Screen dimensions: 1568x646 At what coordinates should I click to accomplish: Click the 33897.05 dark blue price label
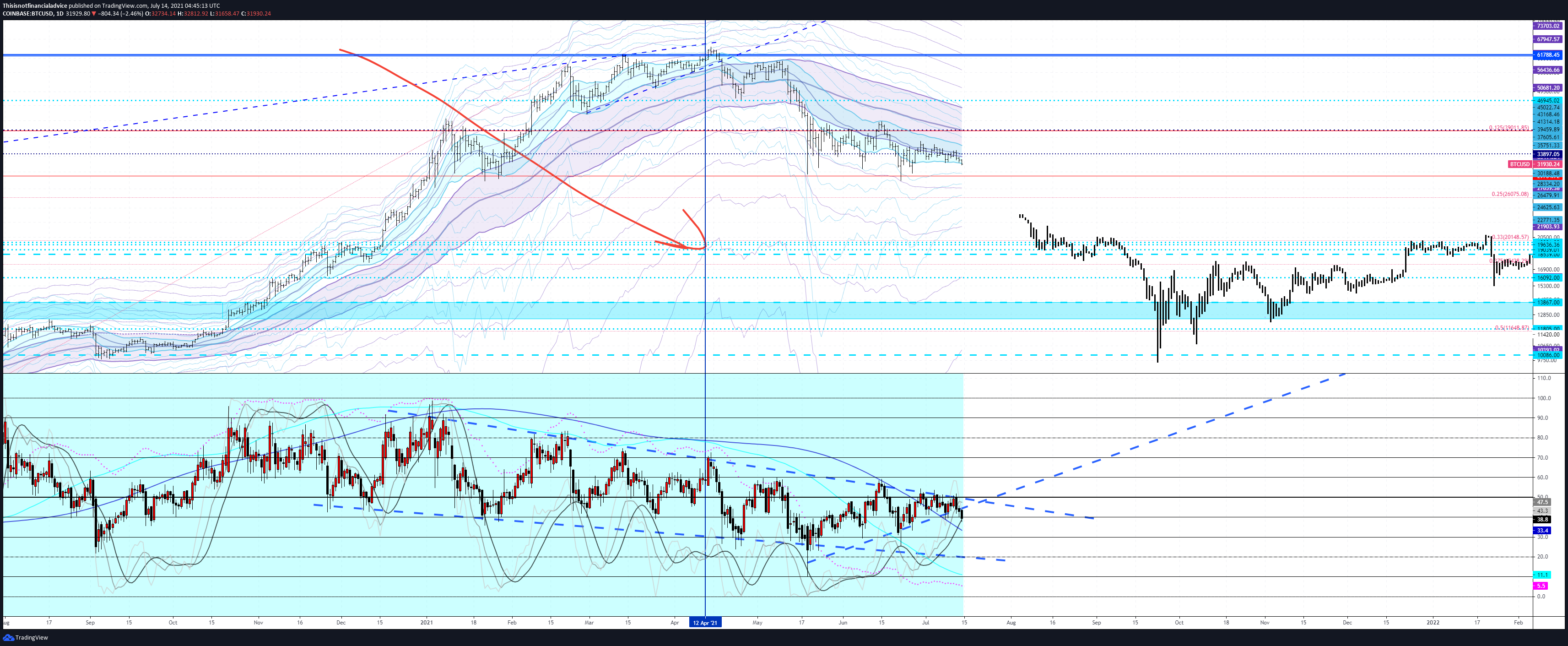(x=1548, y=155)
